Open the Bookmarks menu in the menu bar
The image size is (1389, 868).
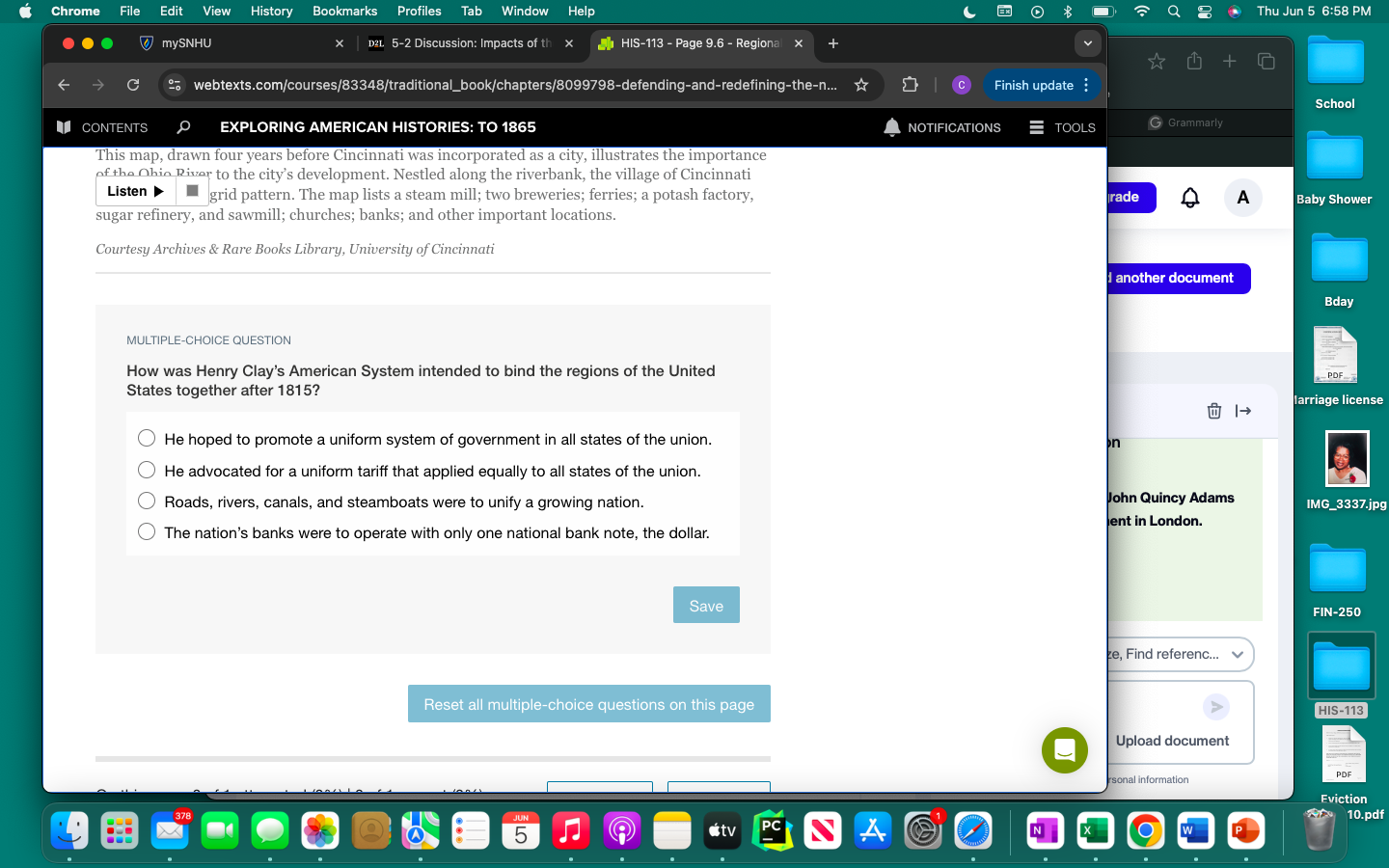[344, 12]
